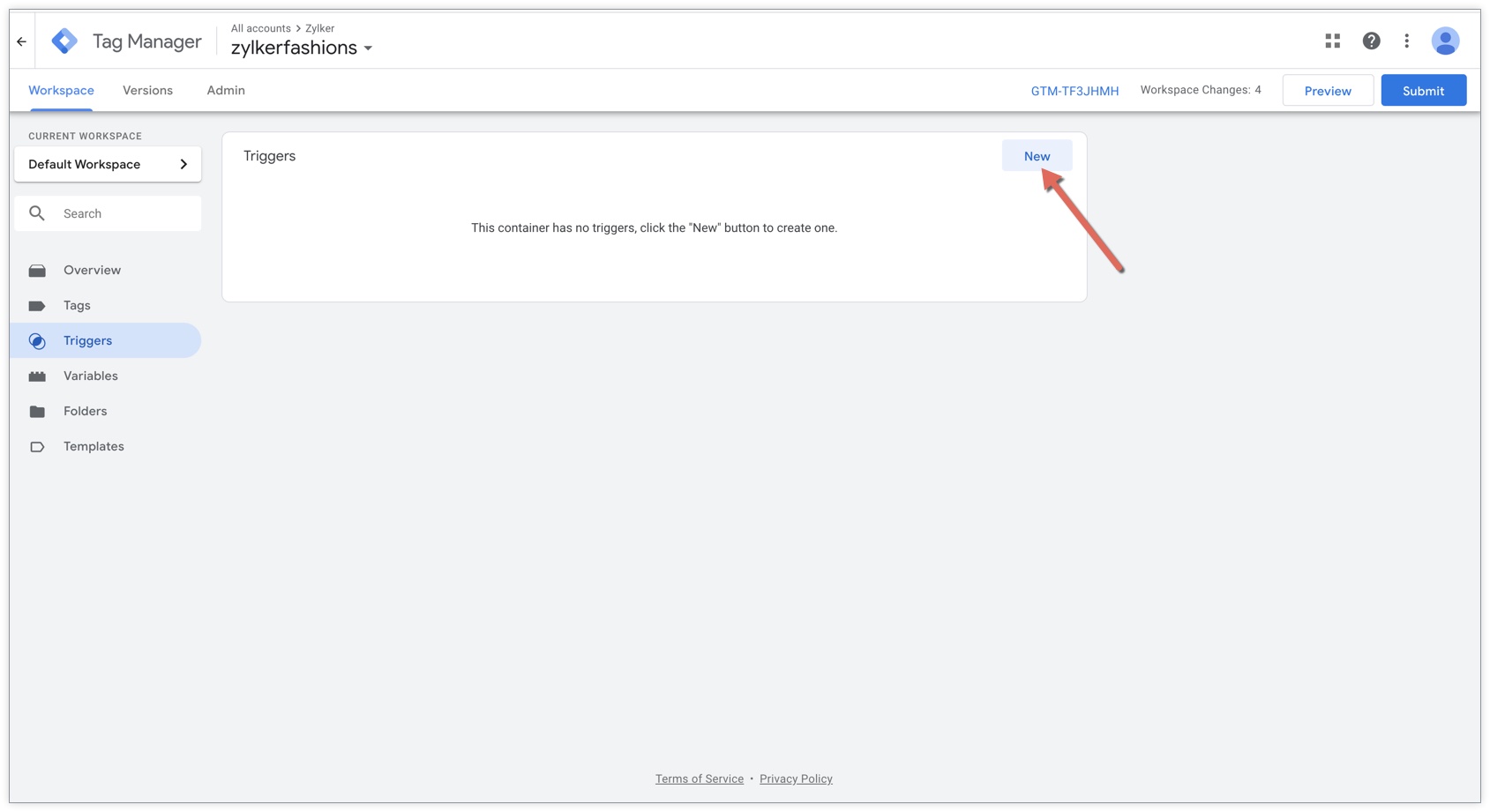Click the All accounts breadcrumb
Screen dimensions: 1490x812
pos(260,28)
